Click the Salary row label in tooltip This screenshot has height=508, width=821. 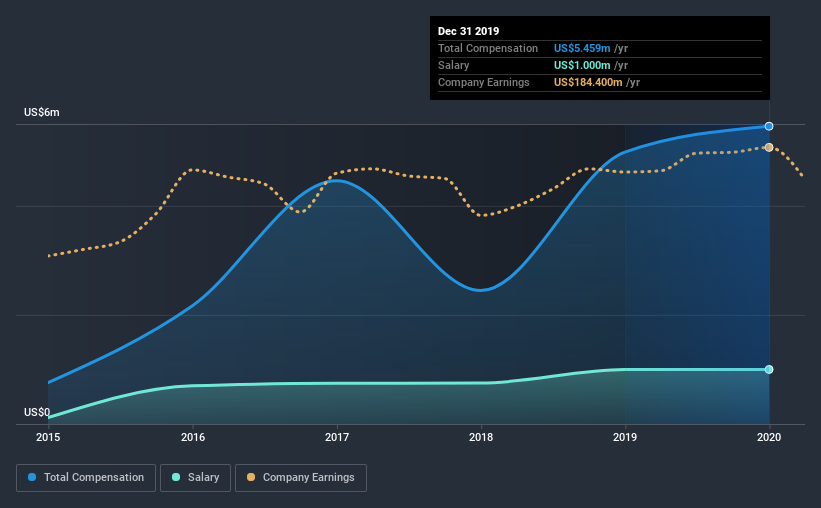453,65
